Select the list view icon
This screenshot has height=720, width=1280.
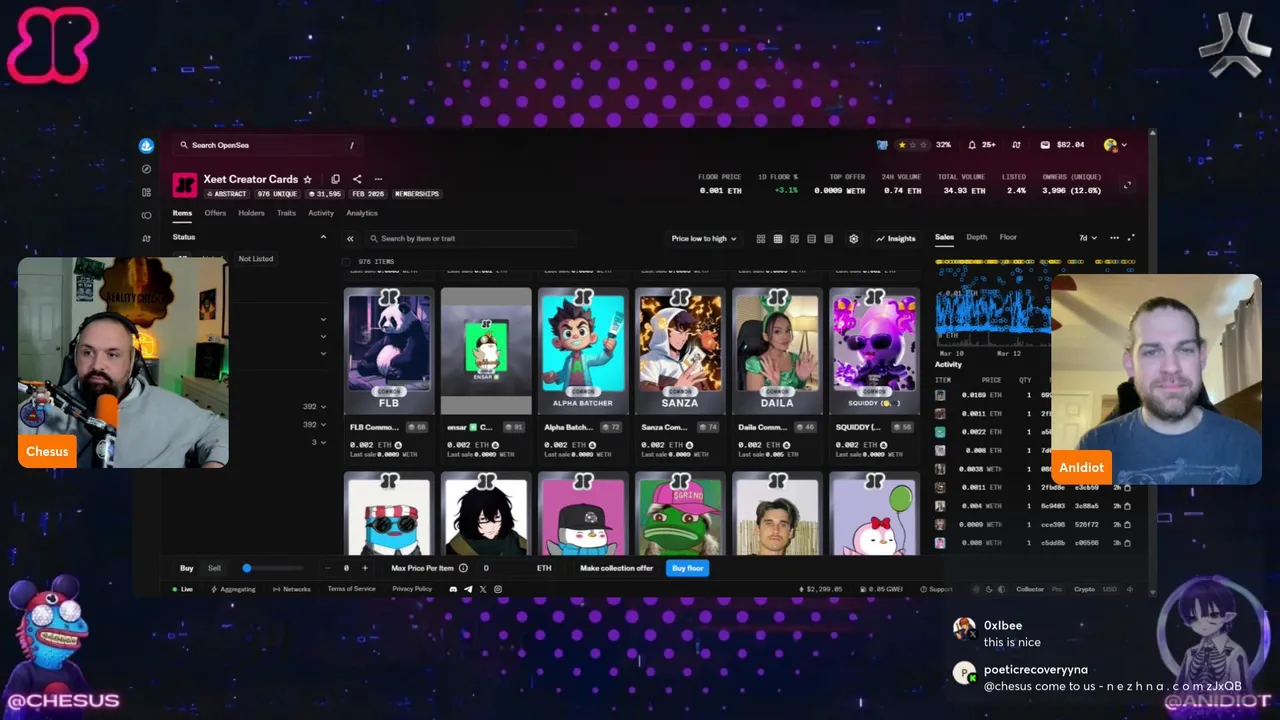point(811,239)
